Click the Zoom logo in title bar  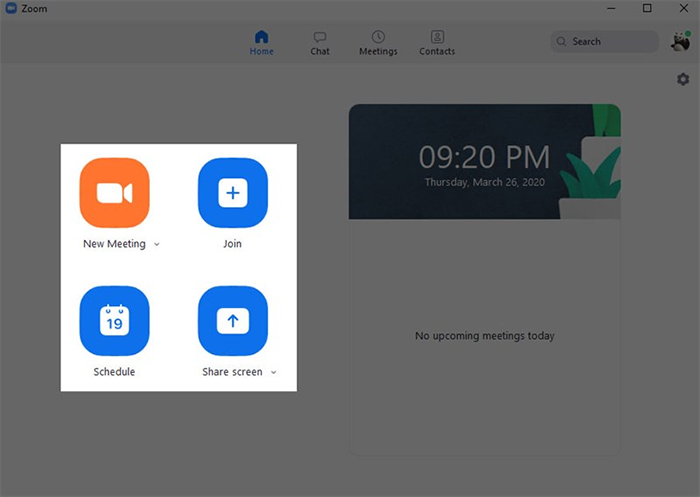pos(11,8)
